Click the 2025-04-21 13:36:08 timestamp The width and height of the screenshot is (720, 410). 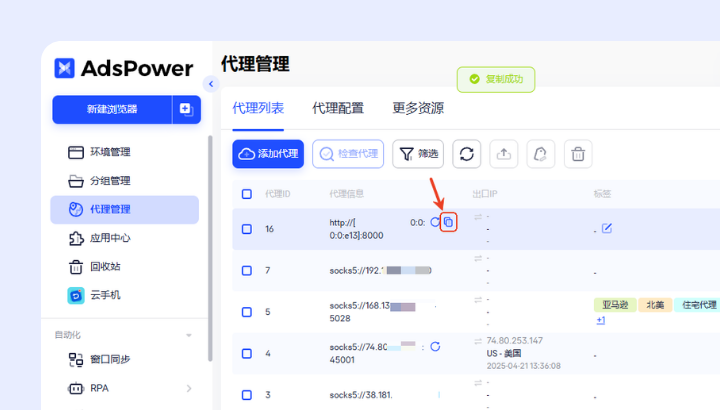(523, 366)
